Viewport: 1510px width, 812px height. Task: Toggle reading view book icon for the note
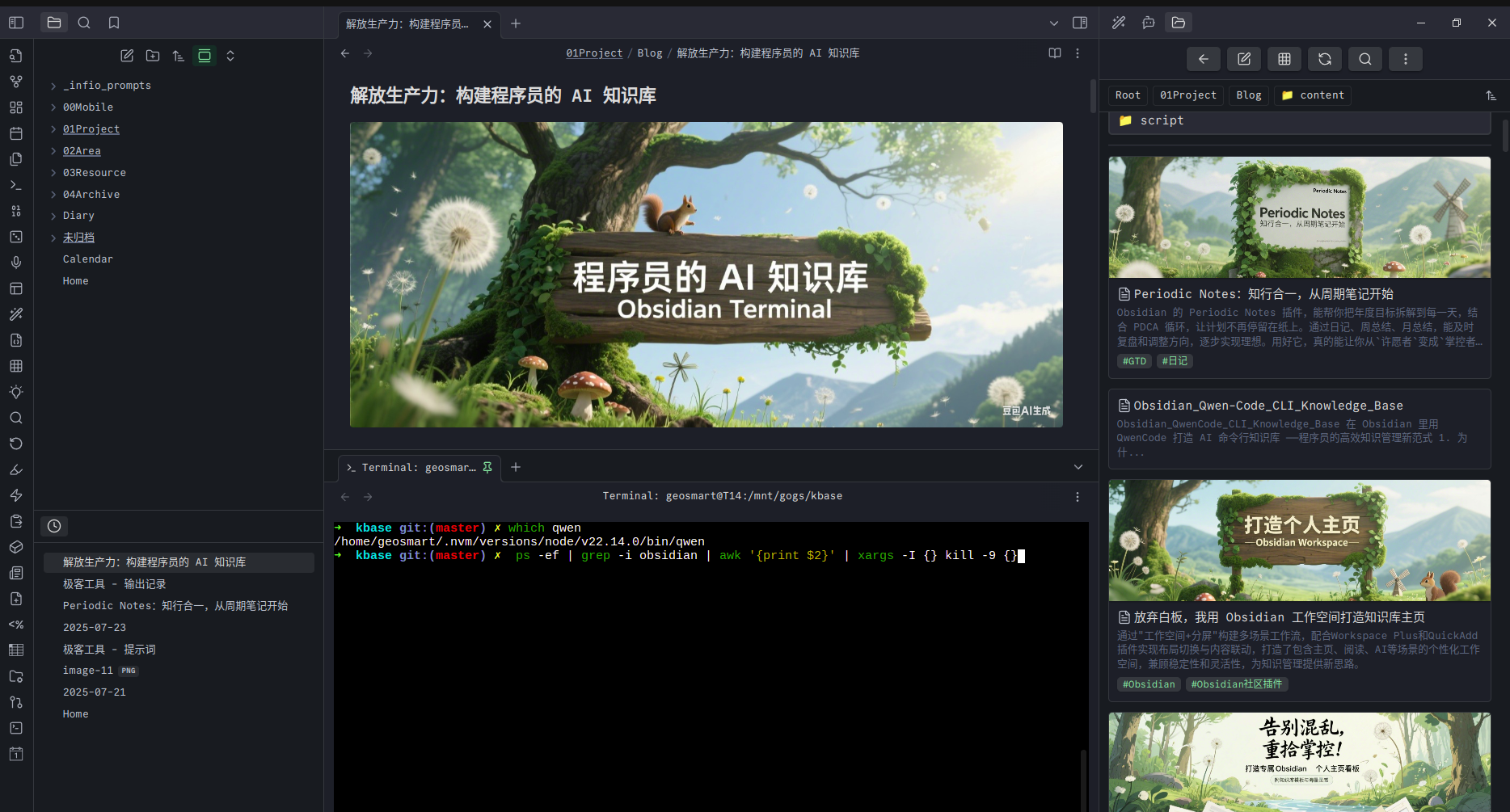click(1055, 53)
